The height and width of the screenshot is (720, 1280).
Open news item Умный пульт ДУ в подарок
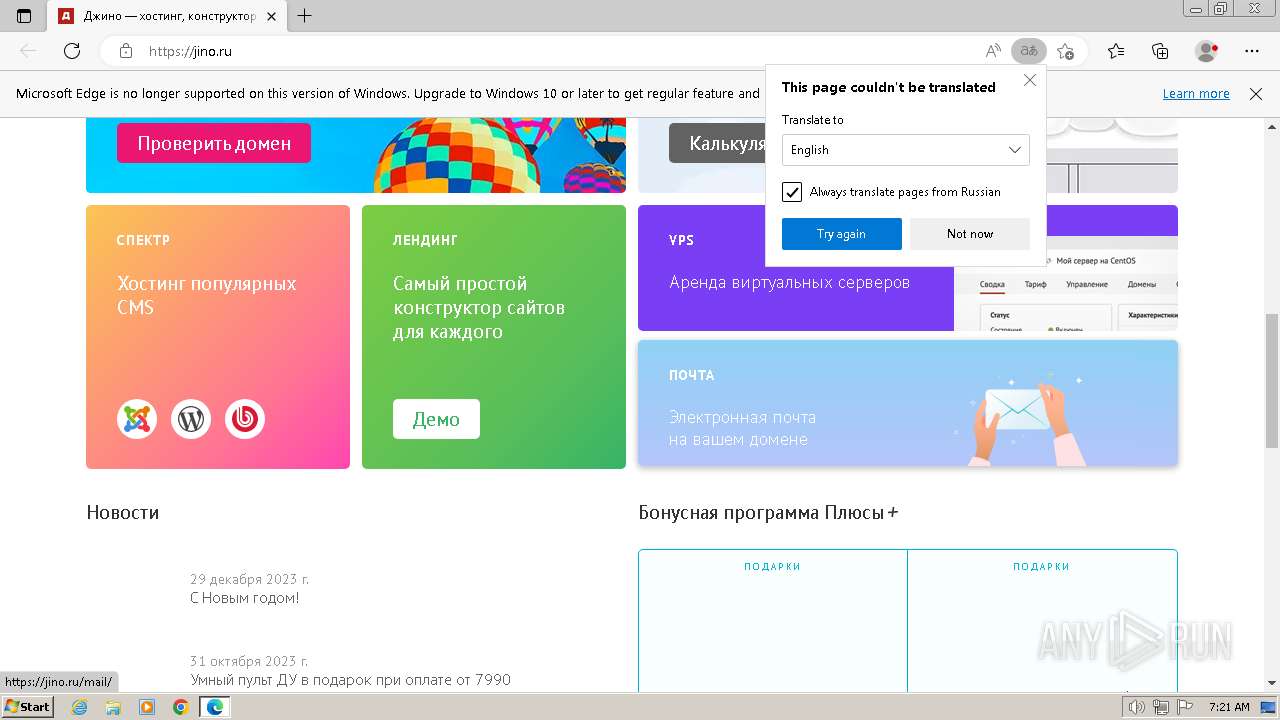click(x=351, y=680)
